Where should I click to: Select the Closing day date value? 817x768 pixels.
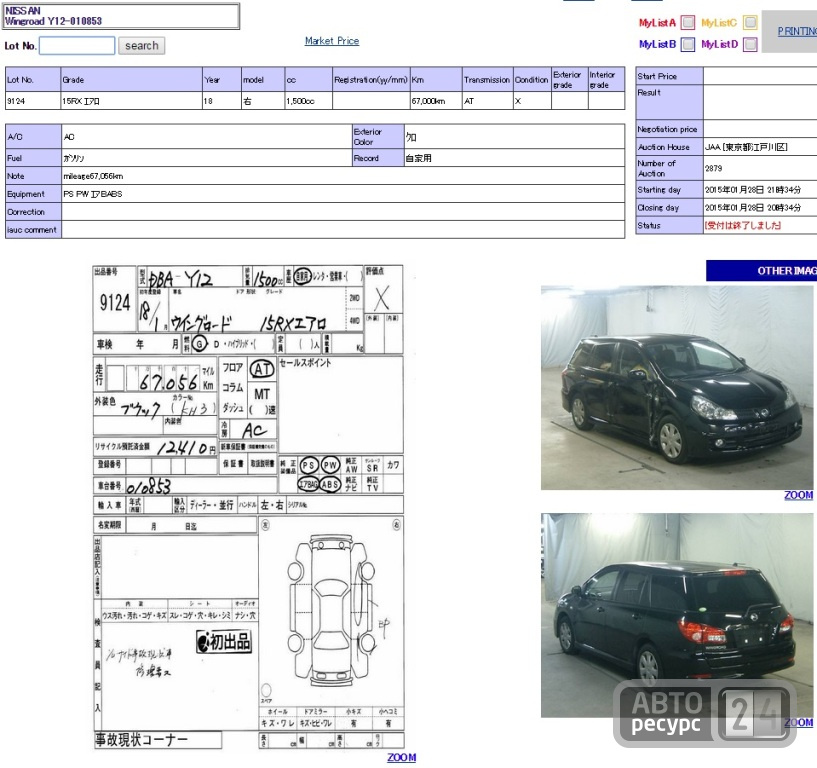click(753, 207)
